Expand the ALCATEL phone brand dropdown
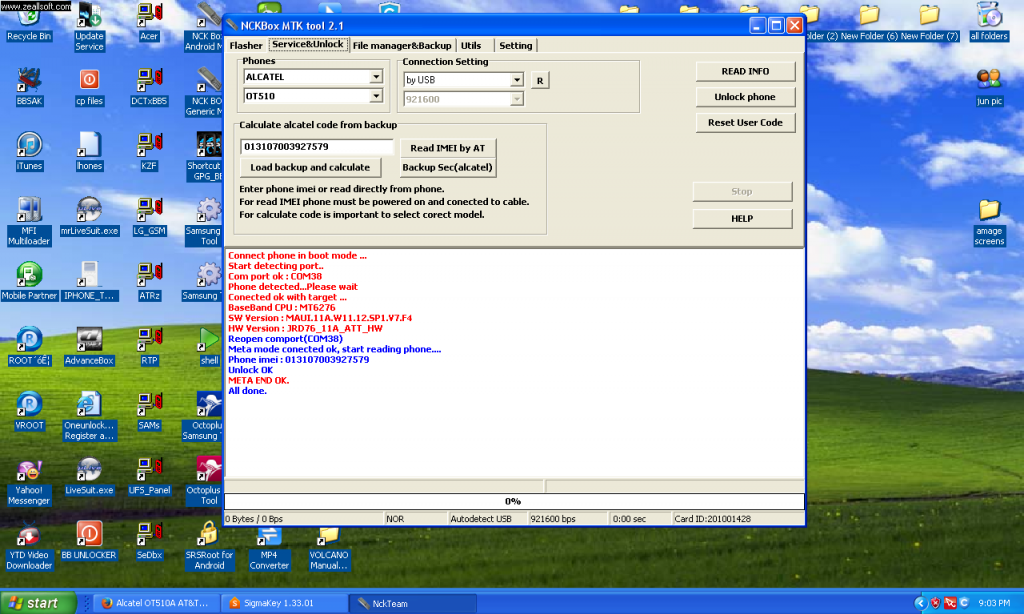Screen dimensions: 1024x614 pyautogui.click(x=376, y=77)
